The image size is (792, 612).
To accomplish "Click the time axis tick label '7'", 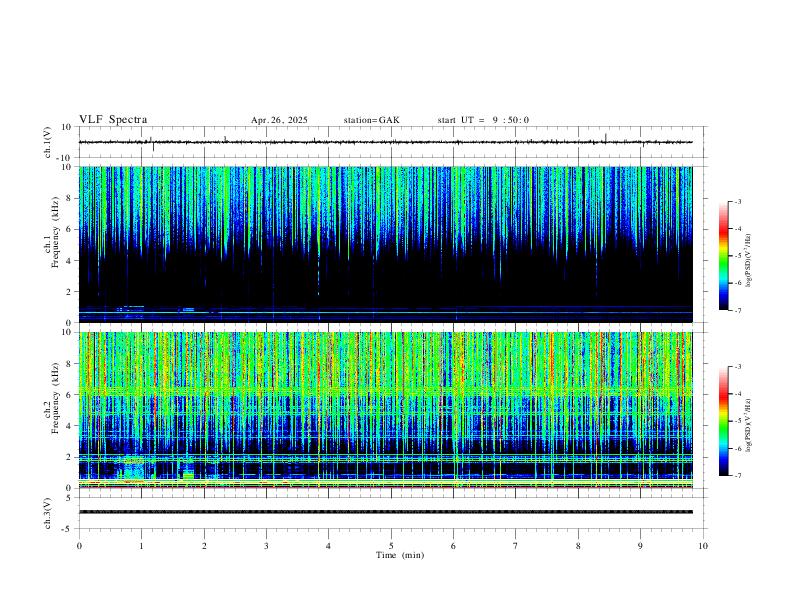I will coord(516,546).
